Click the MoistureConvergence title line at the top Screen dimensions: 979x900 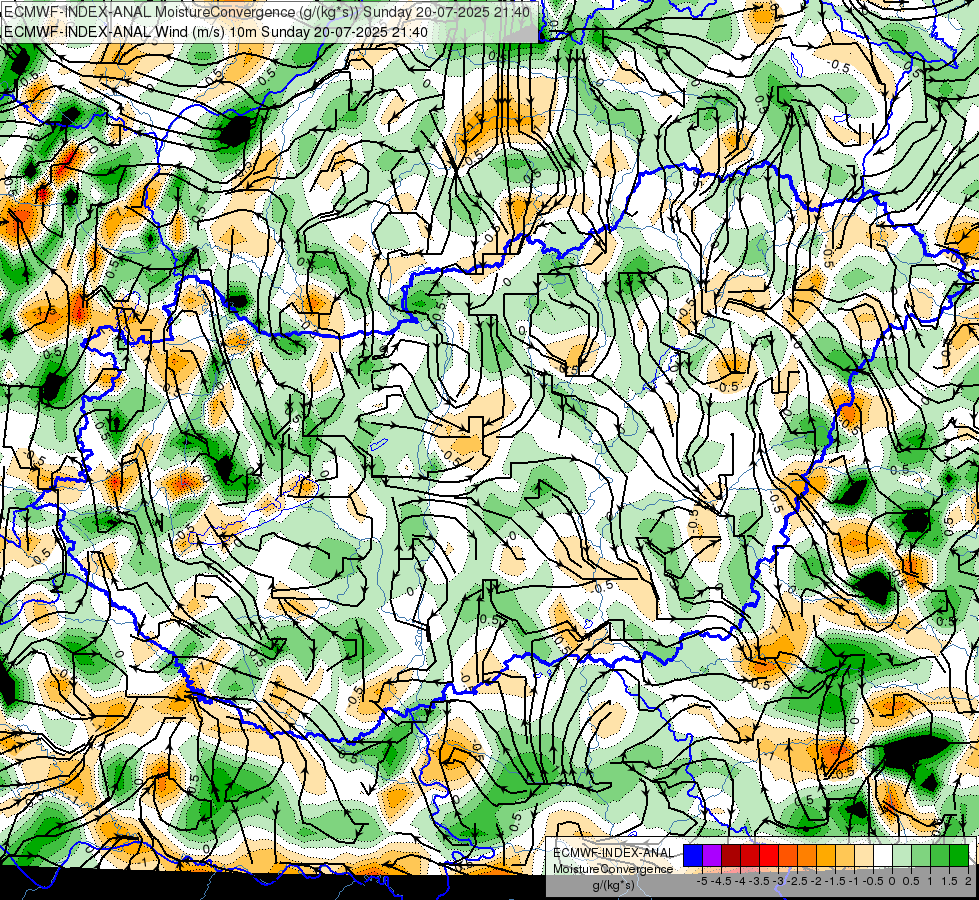(267, 12)
